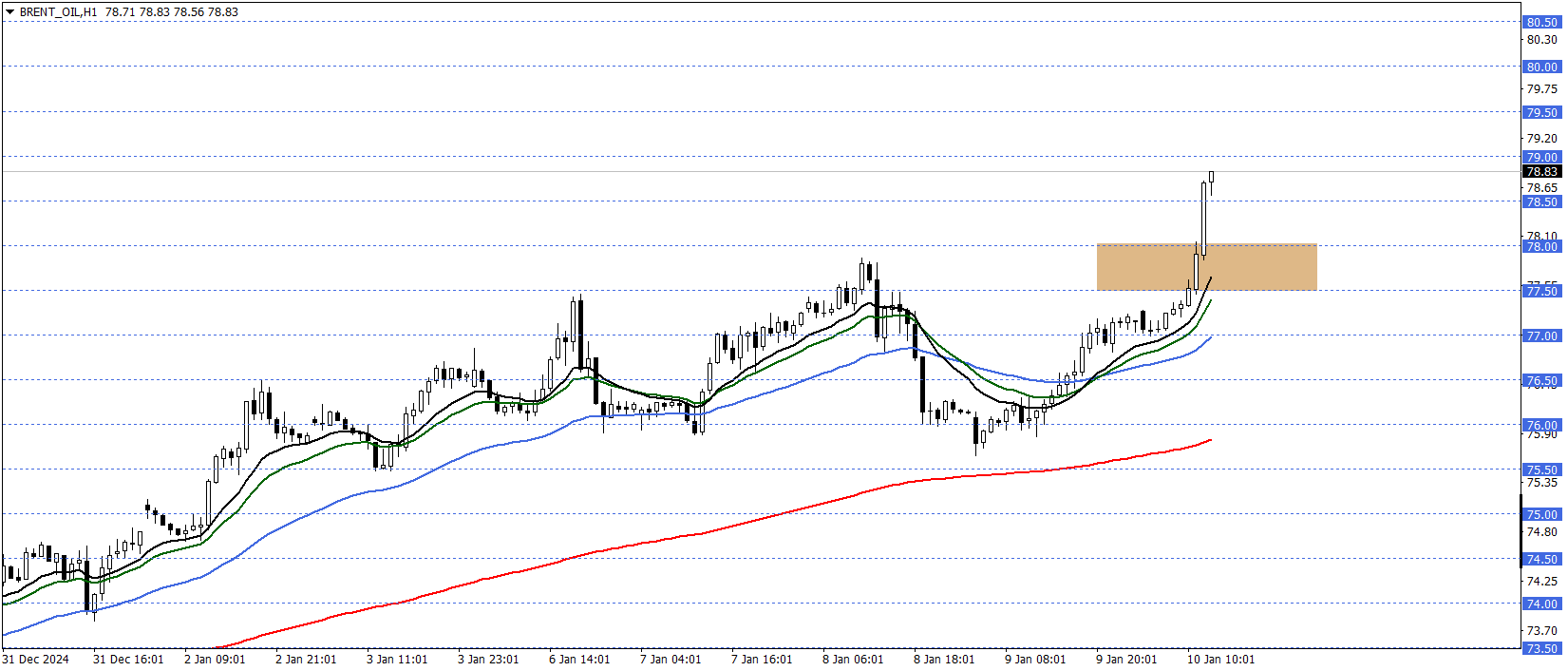Click the 3 Jan 11:01 time label
1568x671 pixels.
397,660
